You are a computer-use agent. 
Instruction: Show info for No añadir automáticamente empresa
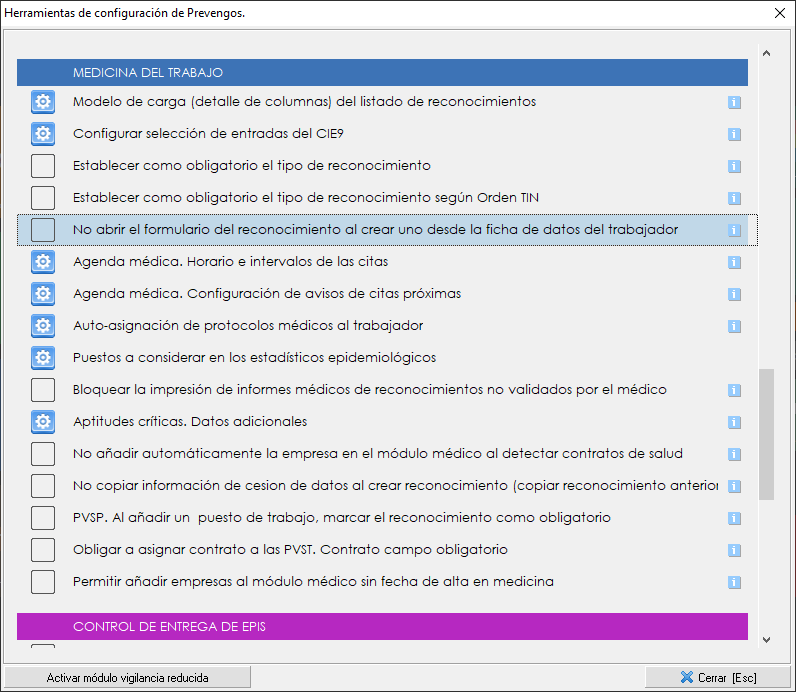(734, 454)
